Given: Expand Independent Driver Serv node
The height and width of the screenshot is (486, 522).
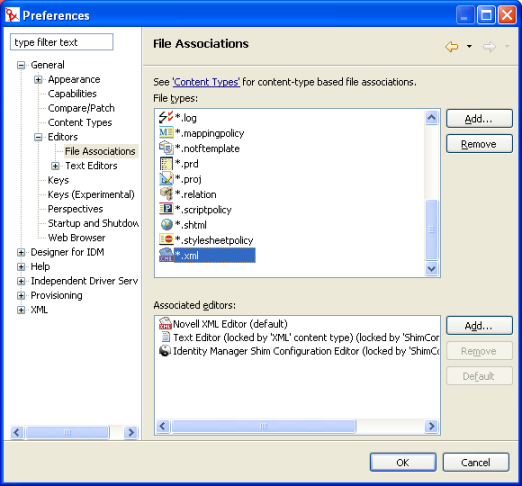Looking at the screenshot, I should [x=21, y=281].
